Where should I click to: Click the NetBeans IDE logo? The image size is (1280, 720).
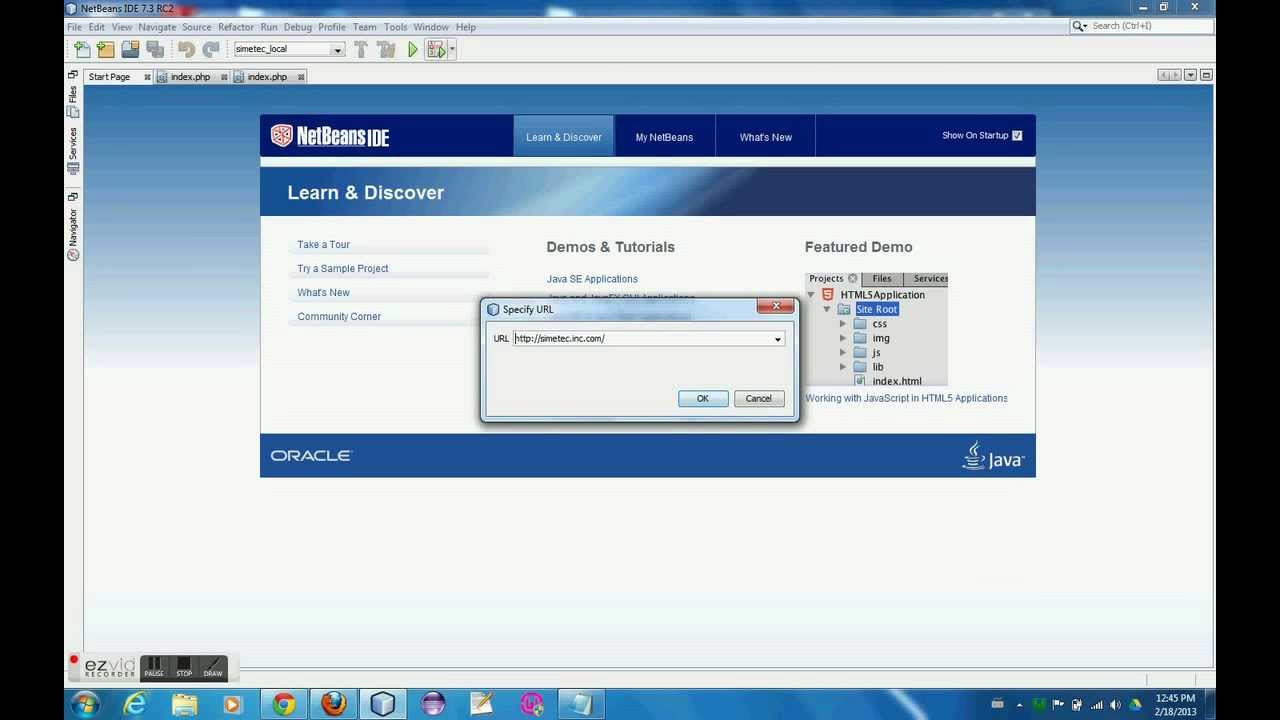pos(330,136)
